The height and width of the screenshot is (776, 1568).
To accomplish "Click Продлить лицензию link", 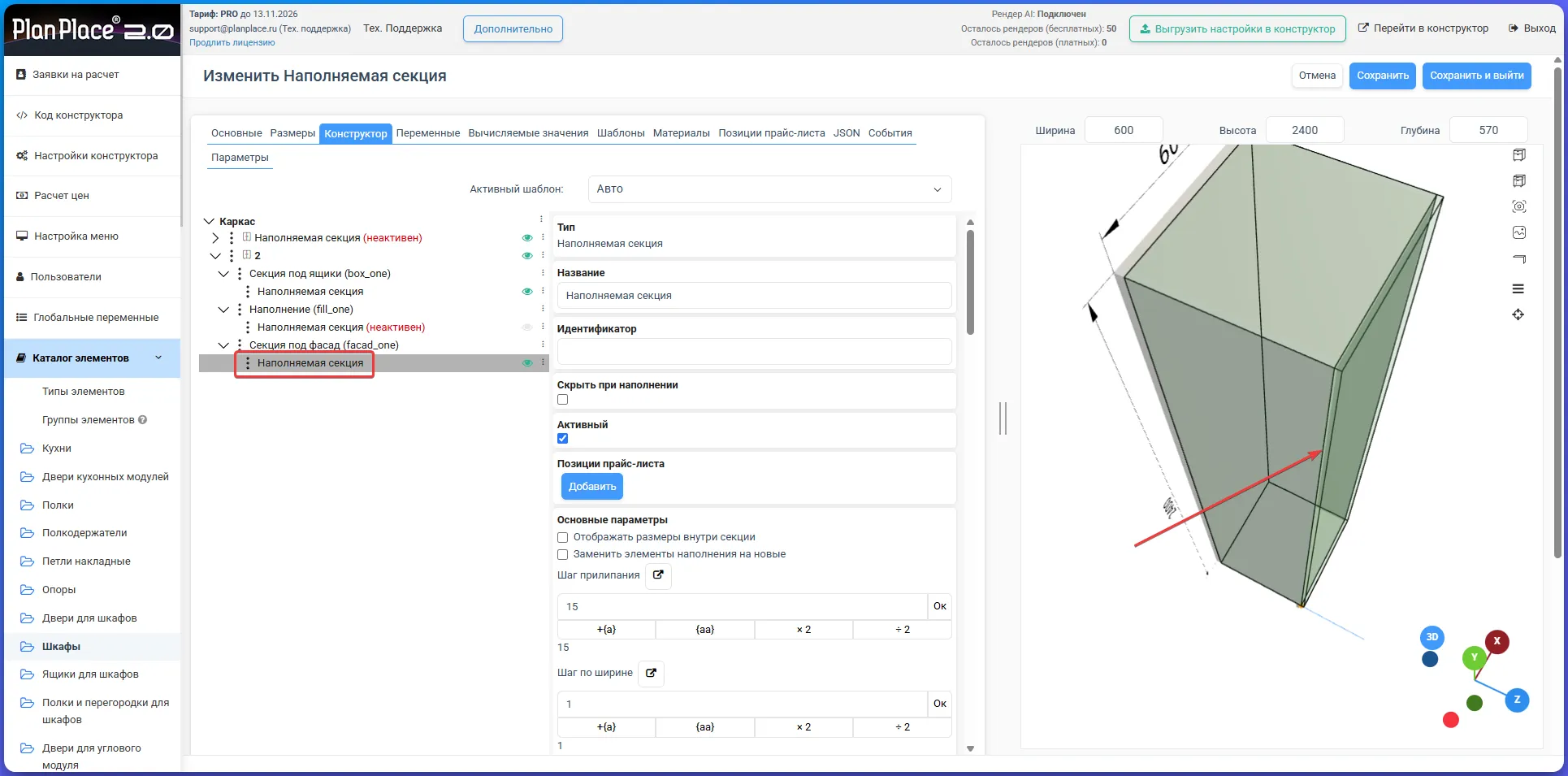I will 232,42.
